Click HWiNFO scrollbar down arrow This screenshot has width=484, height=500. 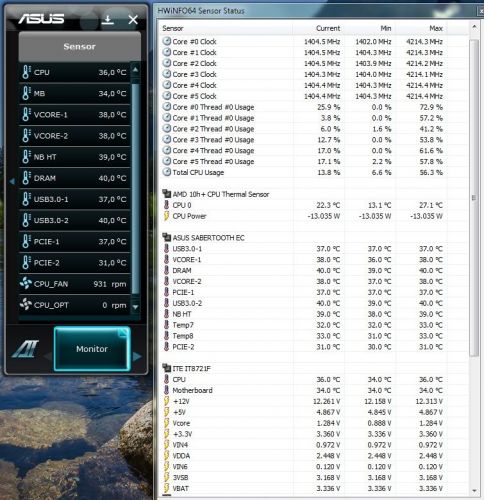(x=474, y=491)
